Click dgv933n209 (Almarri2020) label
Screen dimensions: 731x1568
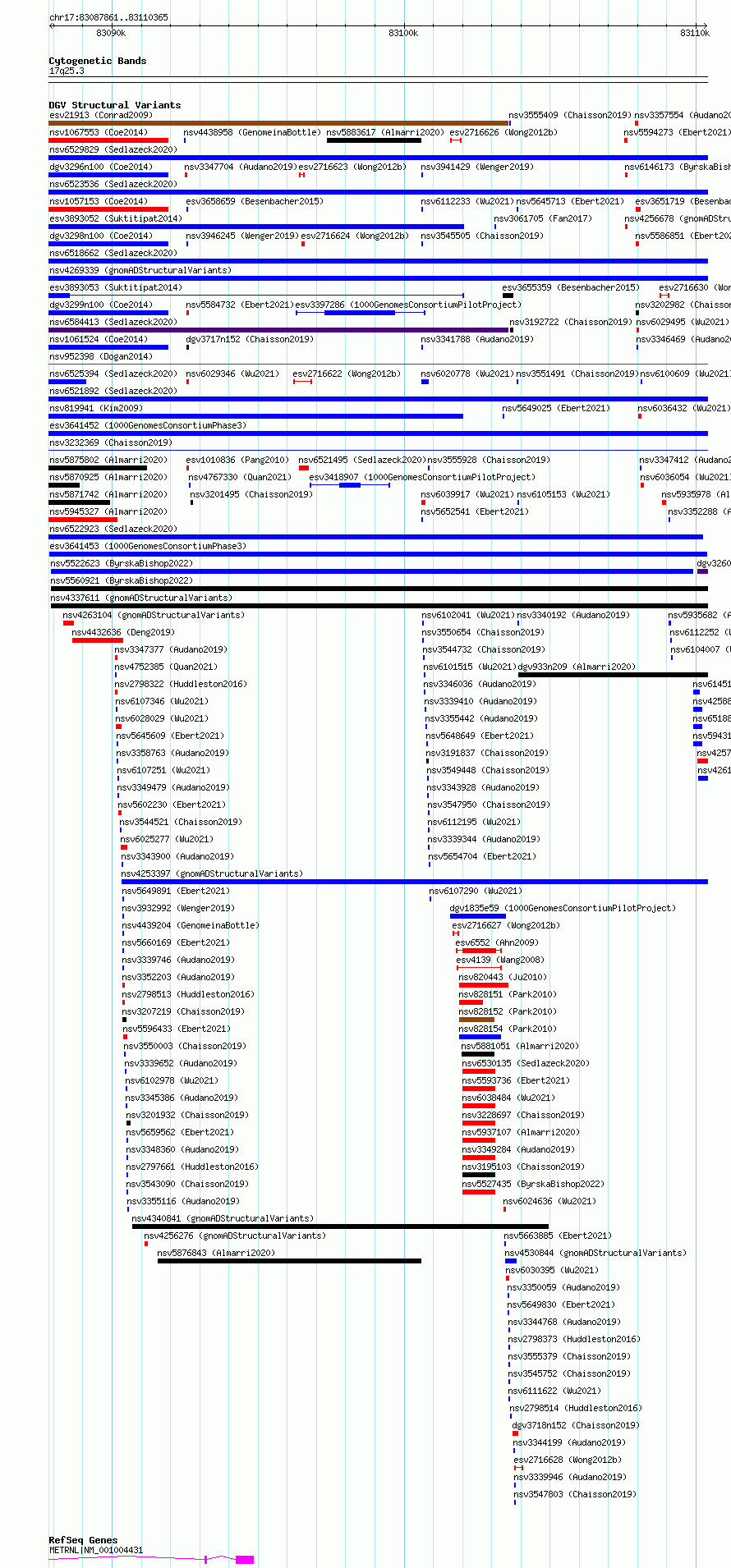[577, 667]
